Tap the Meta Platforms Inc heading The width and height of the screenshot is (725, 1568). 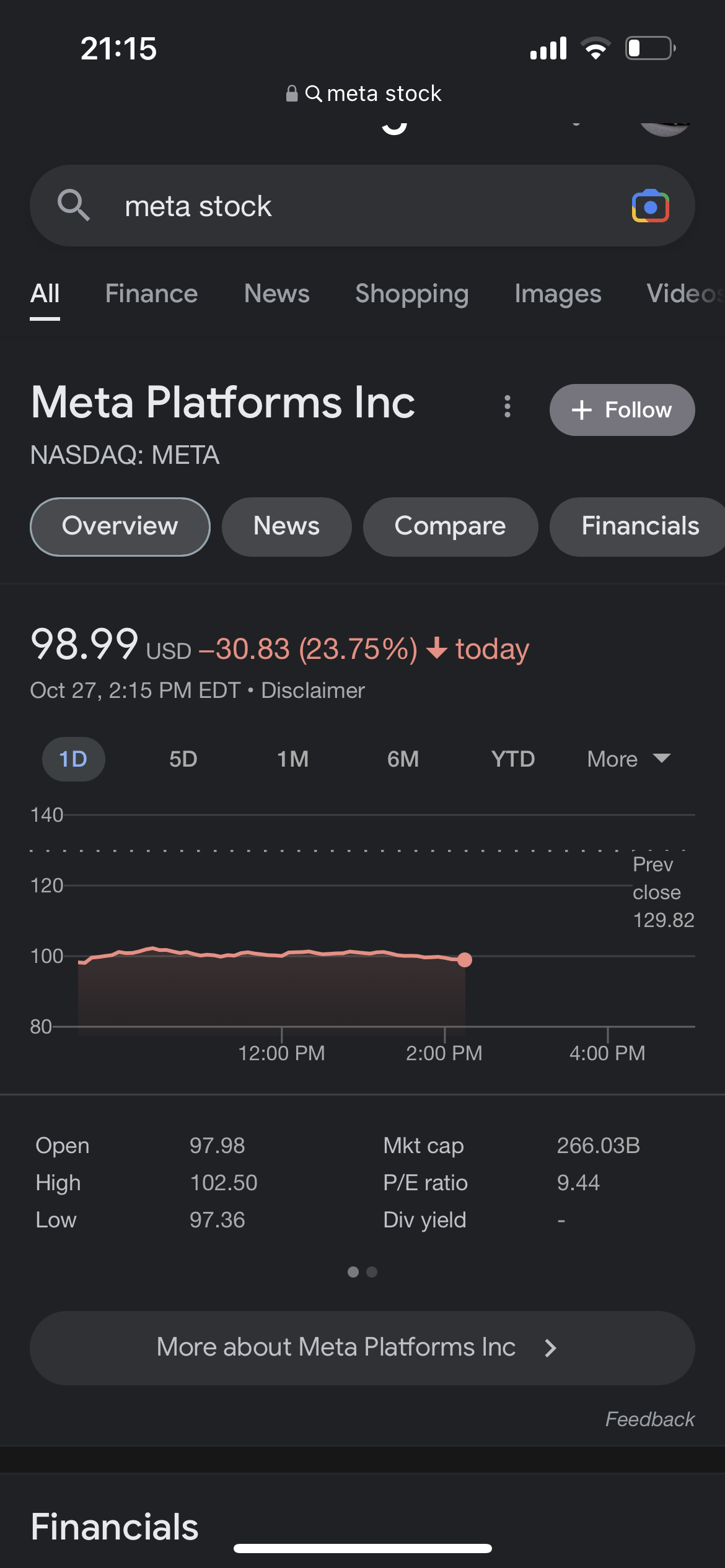(223, 403)
